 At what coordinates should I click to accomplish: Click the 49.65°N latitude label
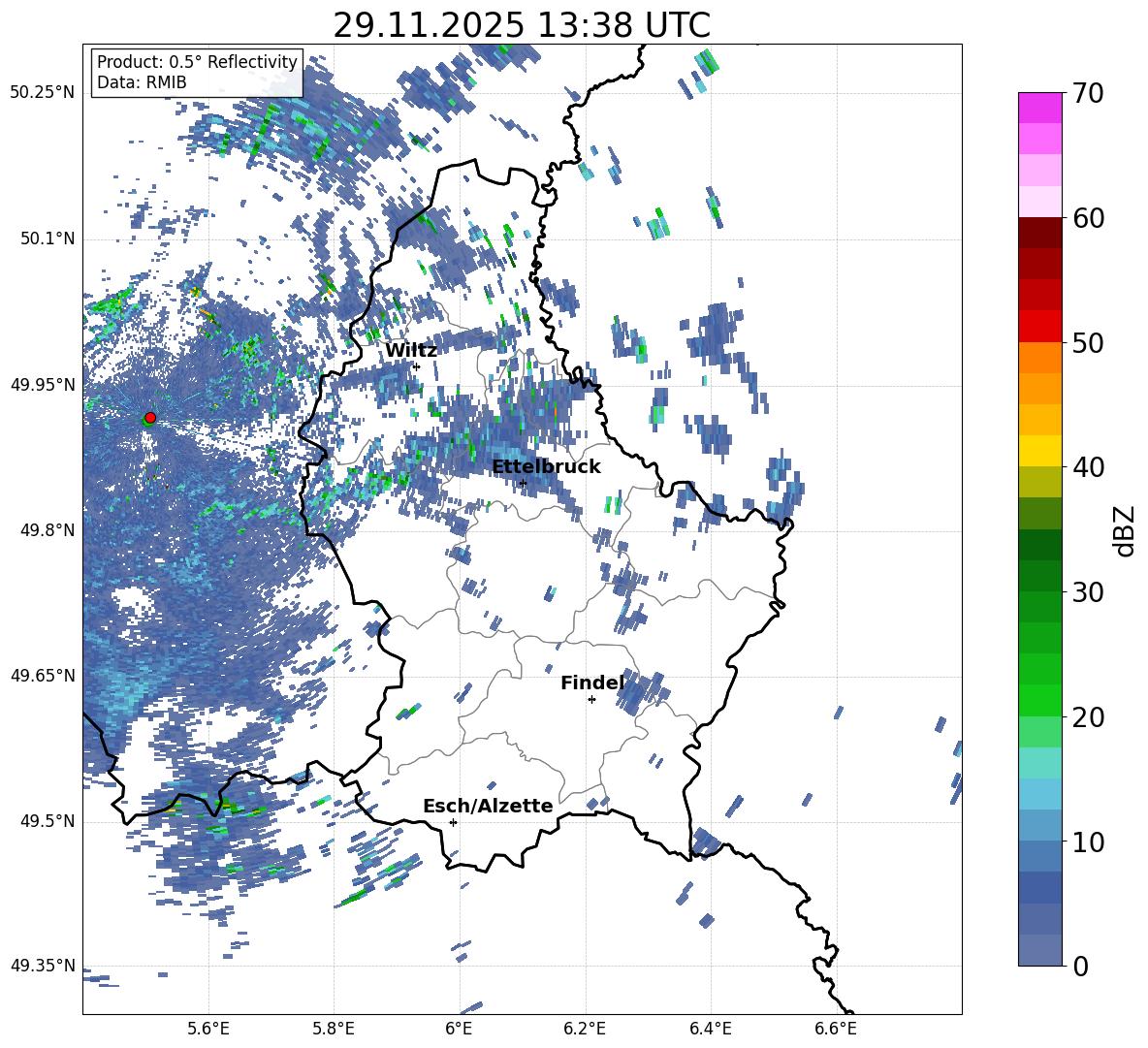point(43,676)
